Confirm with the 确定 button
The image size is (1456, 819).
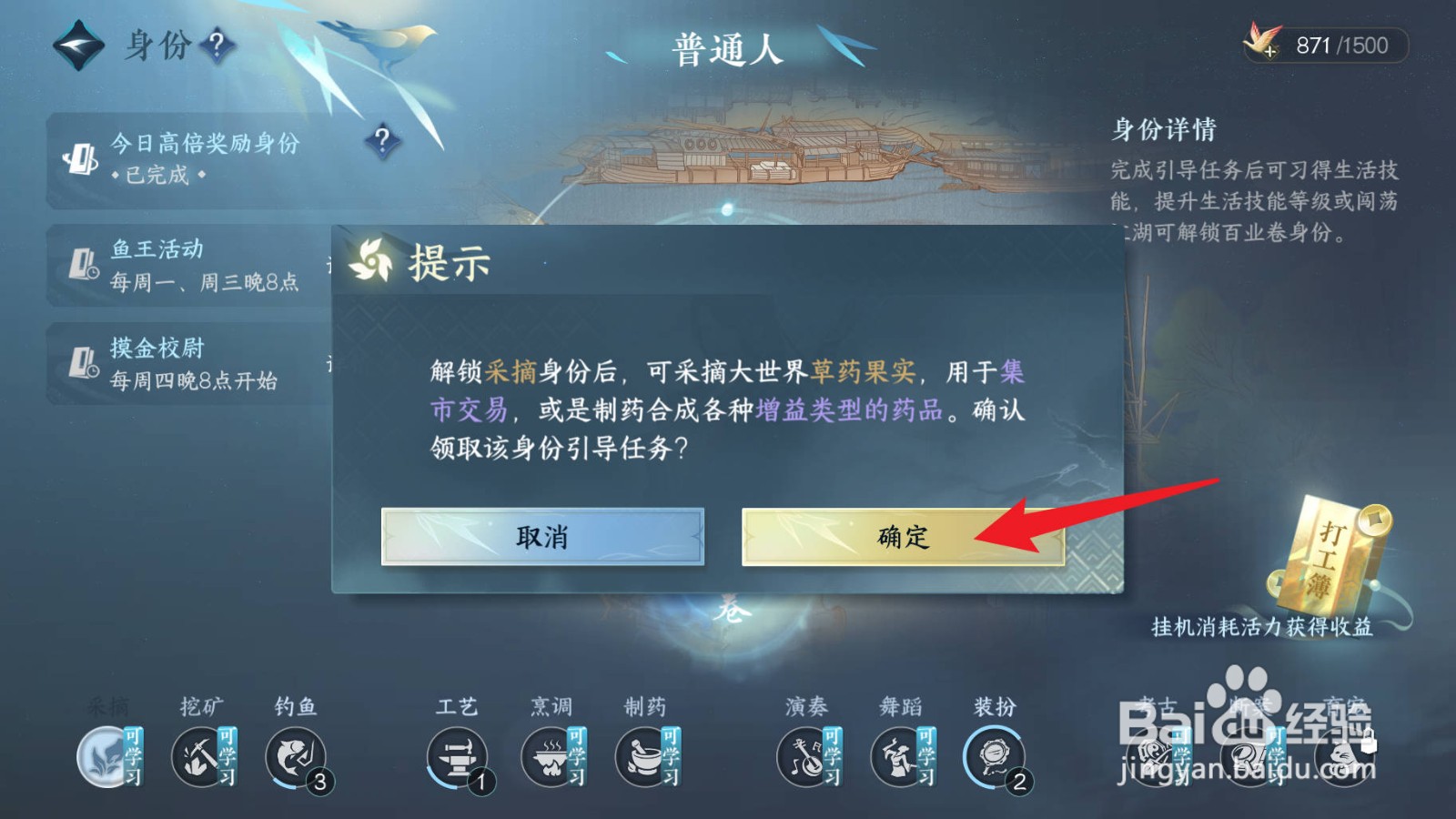pyautogui.click(x=903, y=537)
